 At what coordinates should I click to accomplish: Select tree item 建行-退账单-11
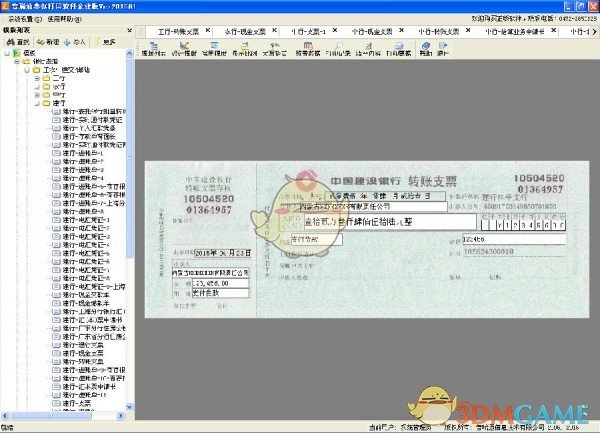coord(85,395)
